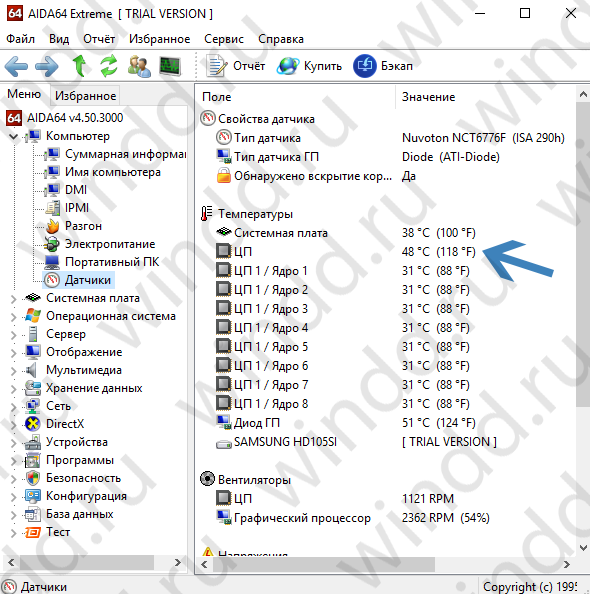This screenshot has height=594, width=590.
Task: Click the Конфигурация icon in tree
Action: 33,496
